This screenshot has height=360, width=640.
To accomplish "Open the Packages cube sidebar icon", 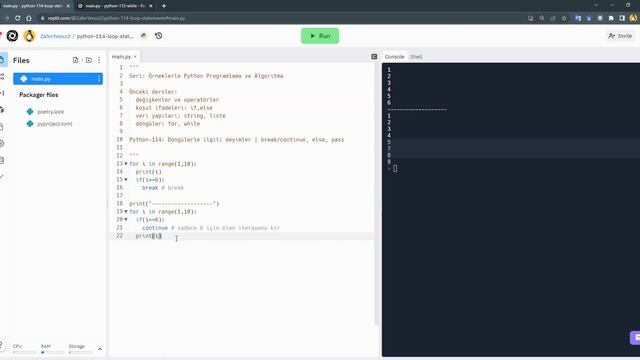I will click(x=2, y=110).
